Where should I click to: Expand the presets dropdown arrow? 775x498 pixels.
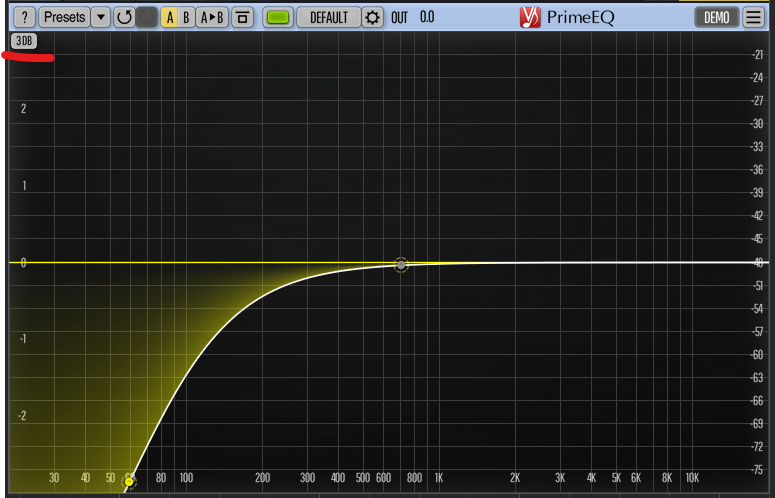[101, 17]
